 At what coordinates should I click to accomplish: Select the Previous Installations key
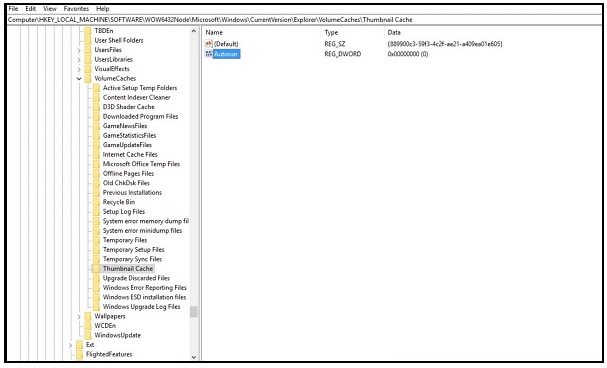[132, 192]
